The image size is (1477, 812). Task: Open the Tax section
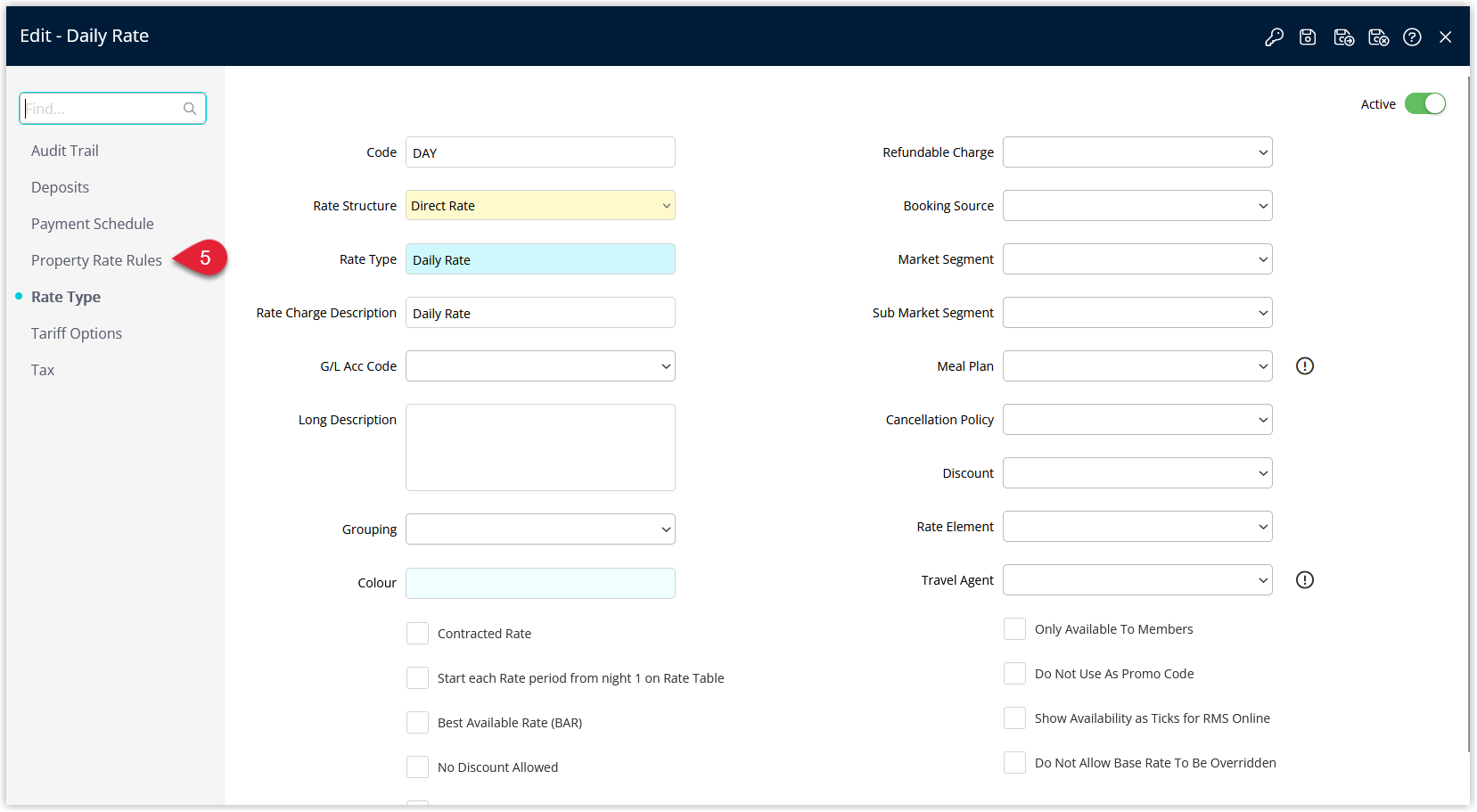coord(43,370)
